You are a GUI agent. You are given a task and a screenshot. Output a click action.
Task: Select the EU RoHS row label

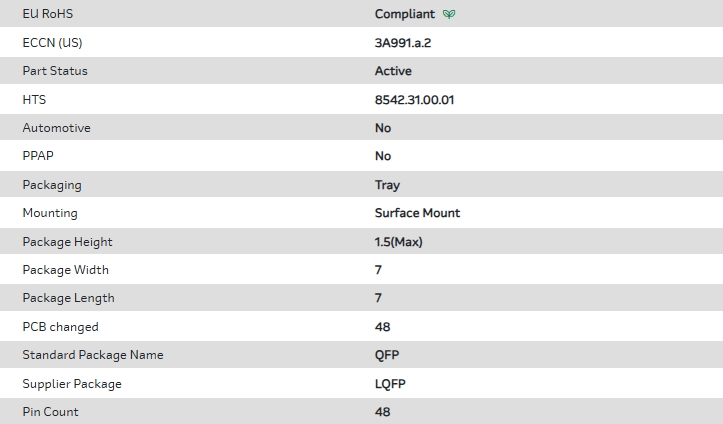48,15
